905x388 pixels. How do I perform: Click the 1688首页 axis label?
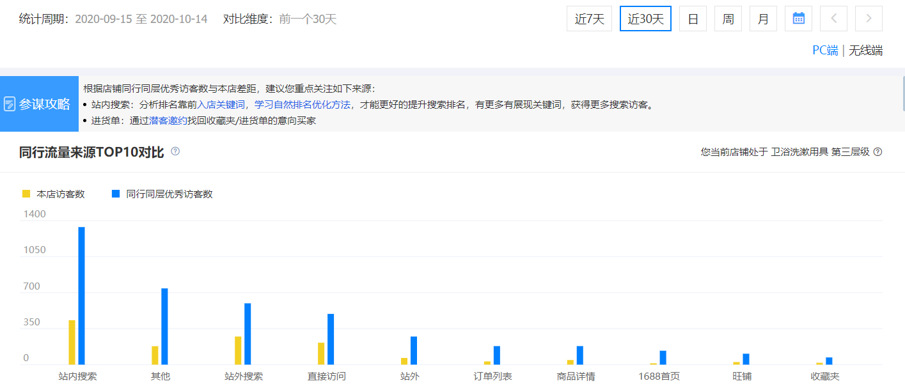tap(659, 376)
